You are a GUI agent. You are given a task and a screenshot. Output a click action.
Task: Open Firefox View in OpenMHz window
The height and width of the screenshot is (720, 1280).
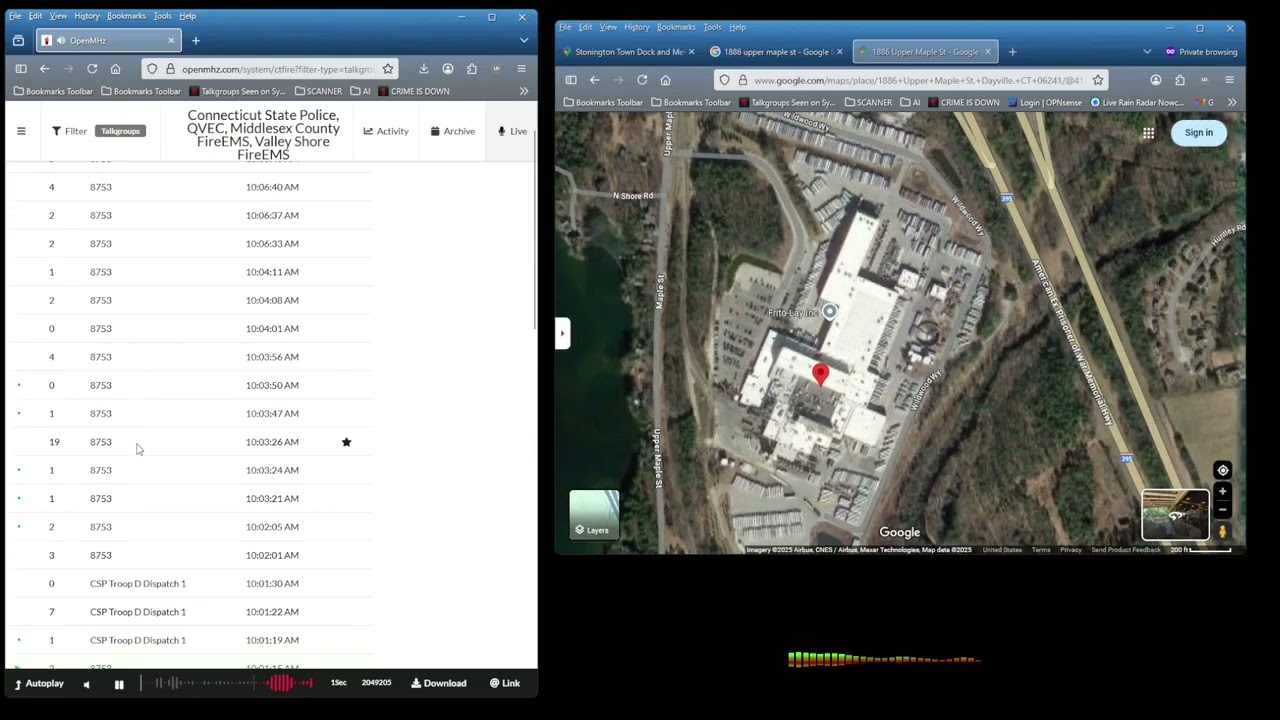(18, 41)
